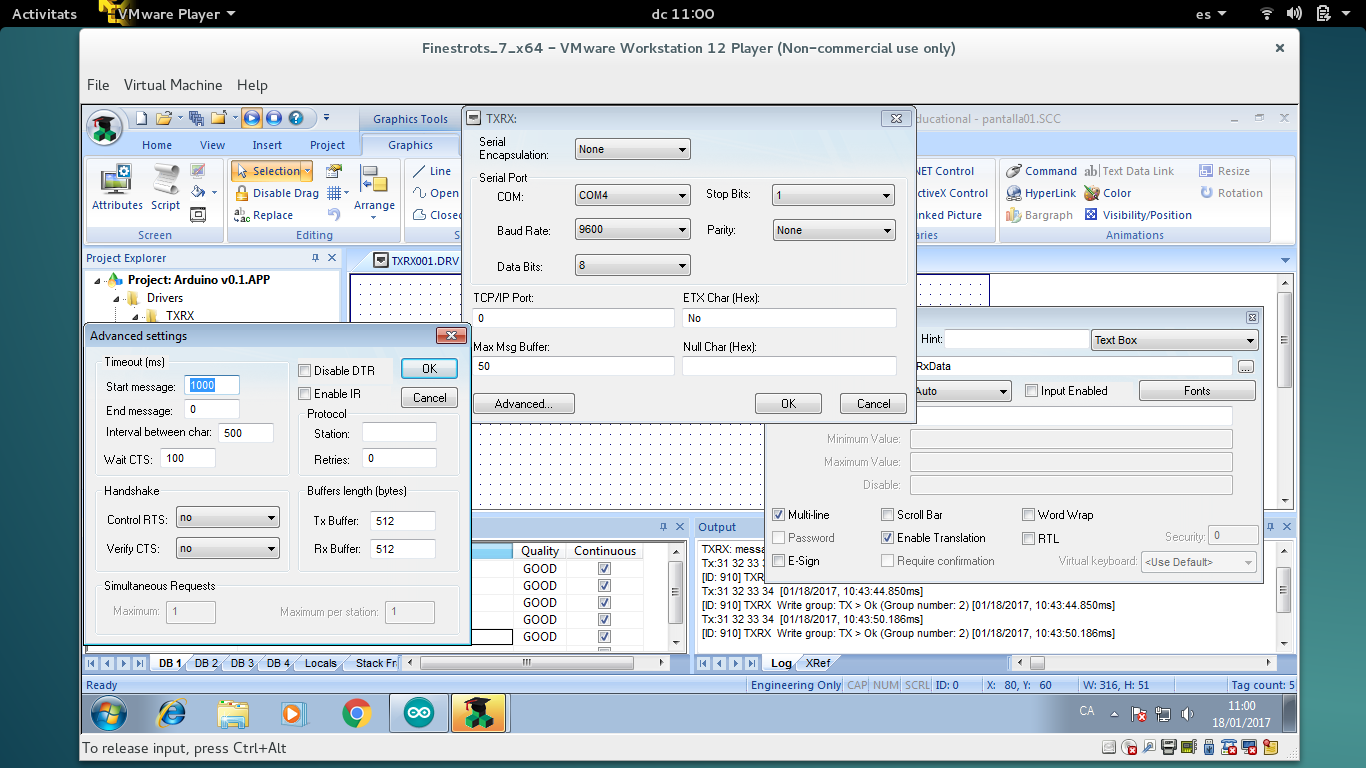
Task: Open the COM port dropdown
Action: click(633, 195)
